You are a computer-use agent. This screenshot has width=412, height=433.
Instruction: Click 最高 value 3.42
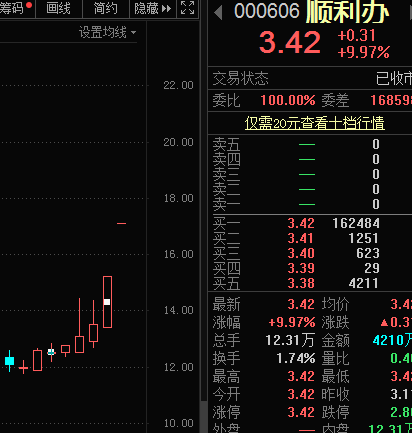pos(301,376)
